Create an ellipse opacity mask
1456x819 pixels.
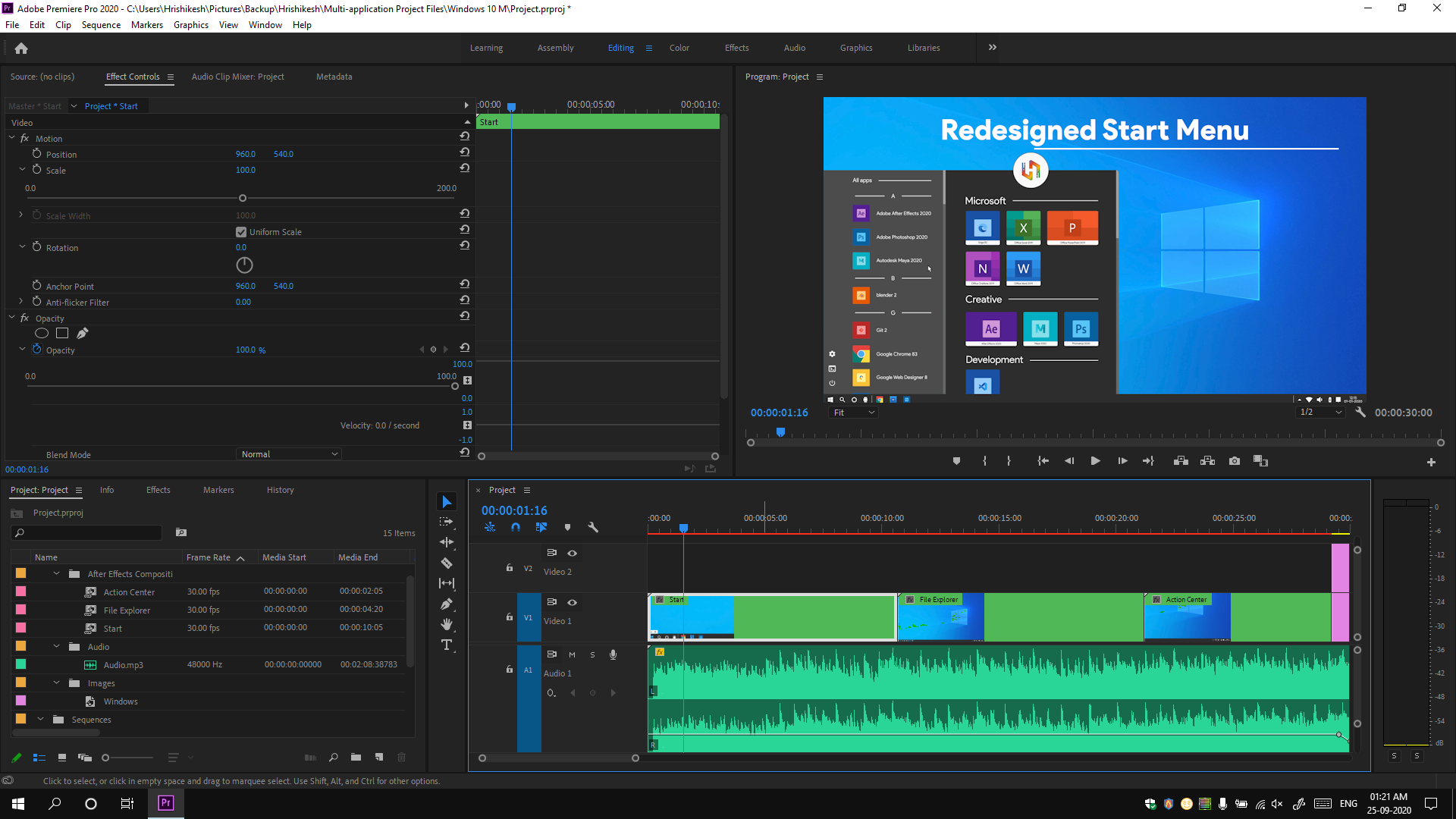click(42, 333)
